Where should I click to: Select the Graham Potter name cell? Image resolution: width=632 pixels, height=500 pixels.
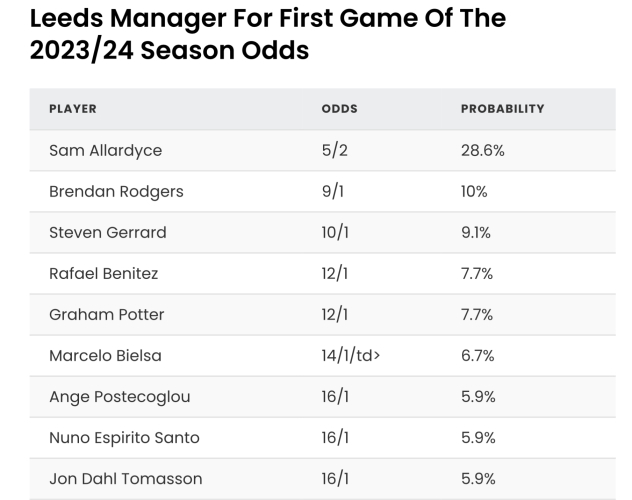tap(106, 314)
